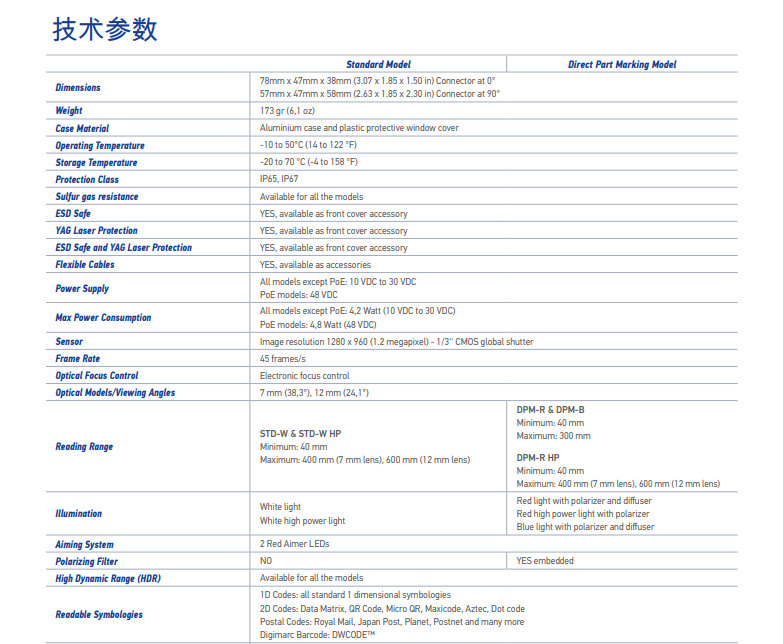
Task: Click the YES embedded polarizing filter cell
Action: 545,561
